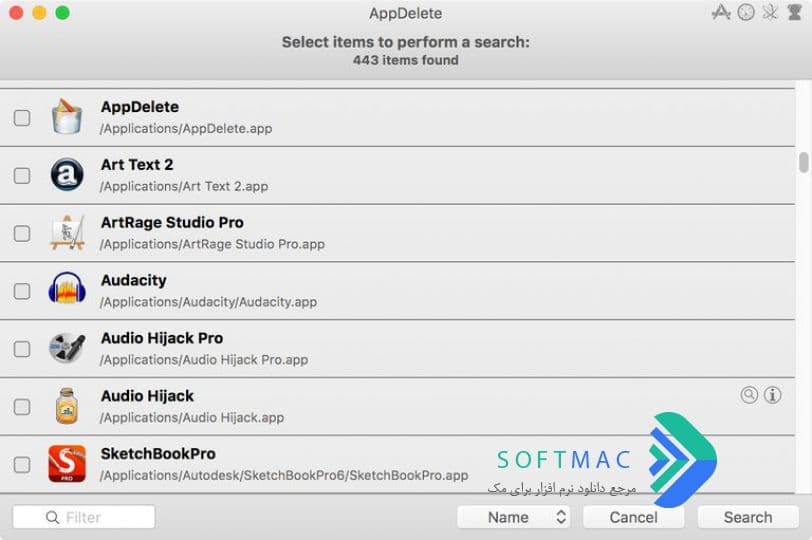Click the vertical scrollbar thumb
The image size is (812, 540).
click(803, 162)
